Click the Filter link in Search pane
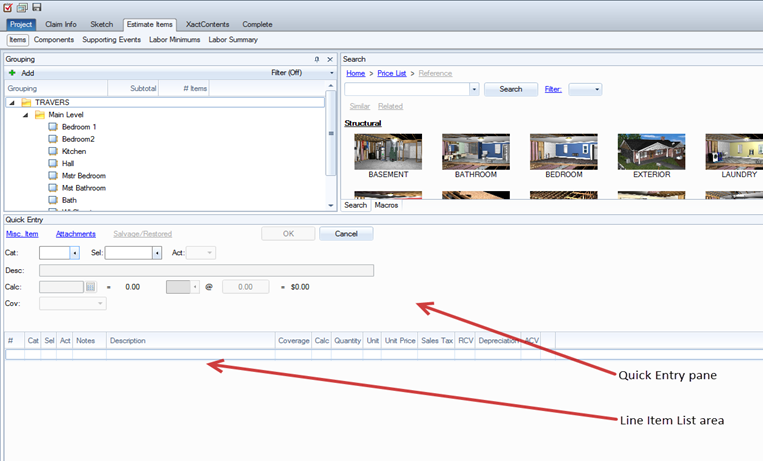 point(553,90)
